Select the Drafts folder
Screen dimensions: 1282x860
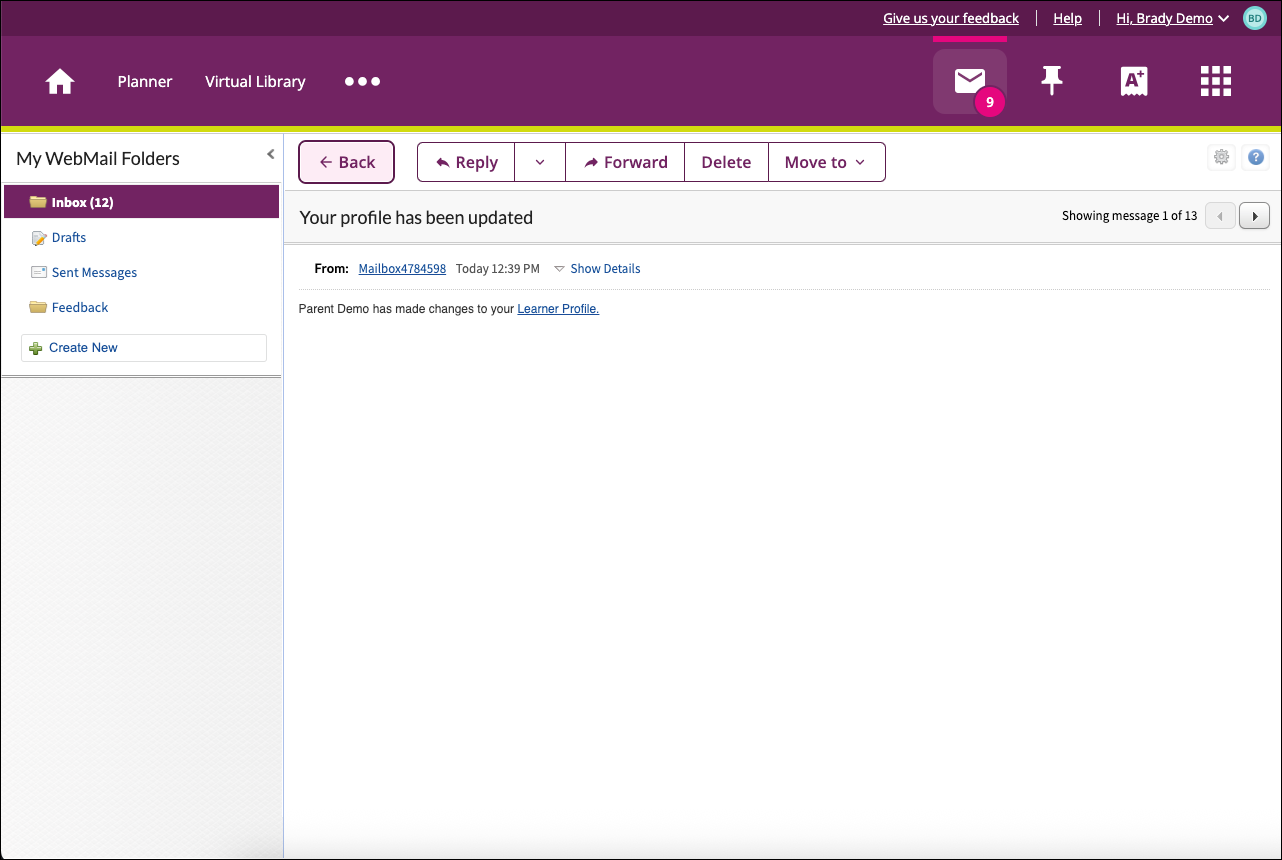click(69, 238)
